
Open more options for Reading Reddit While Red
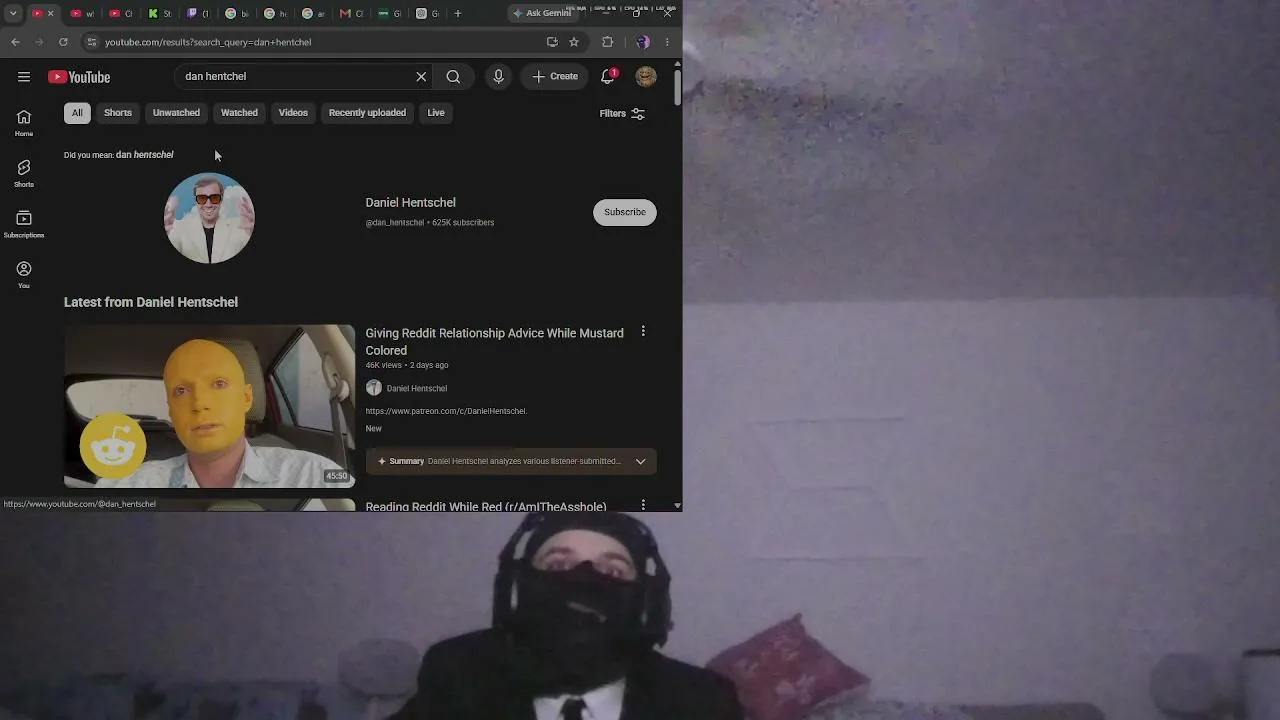pyautogui.click(x=643, y=505)
